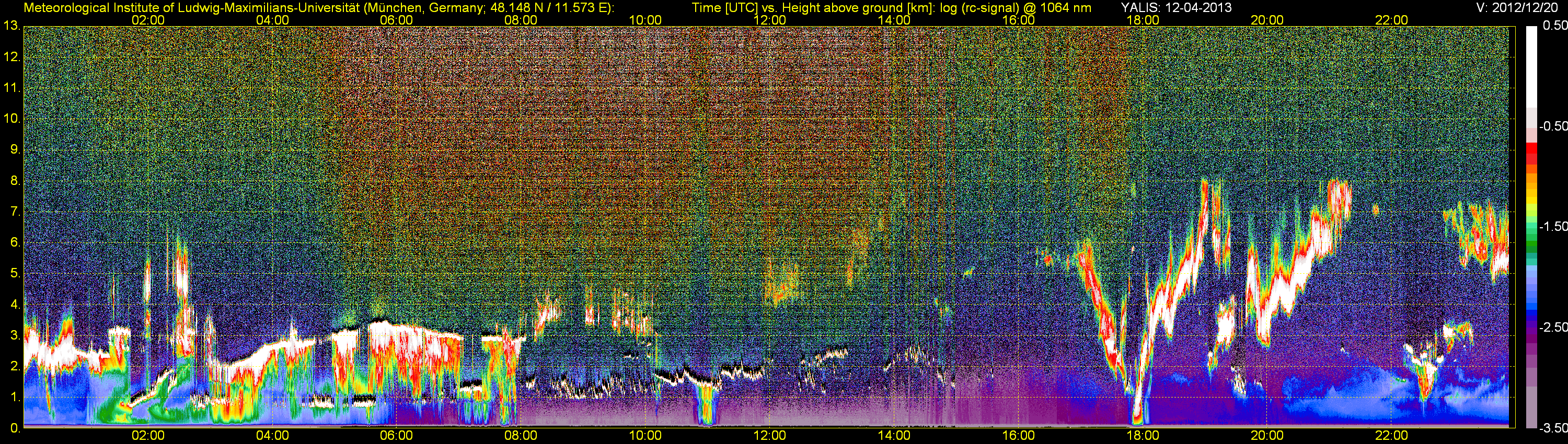Click the 20:00 label on the top time axis
The height and width of the screenshot is (444, 1568).
[x=1267, y=20]
